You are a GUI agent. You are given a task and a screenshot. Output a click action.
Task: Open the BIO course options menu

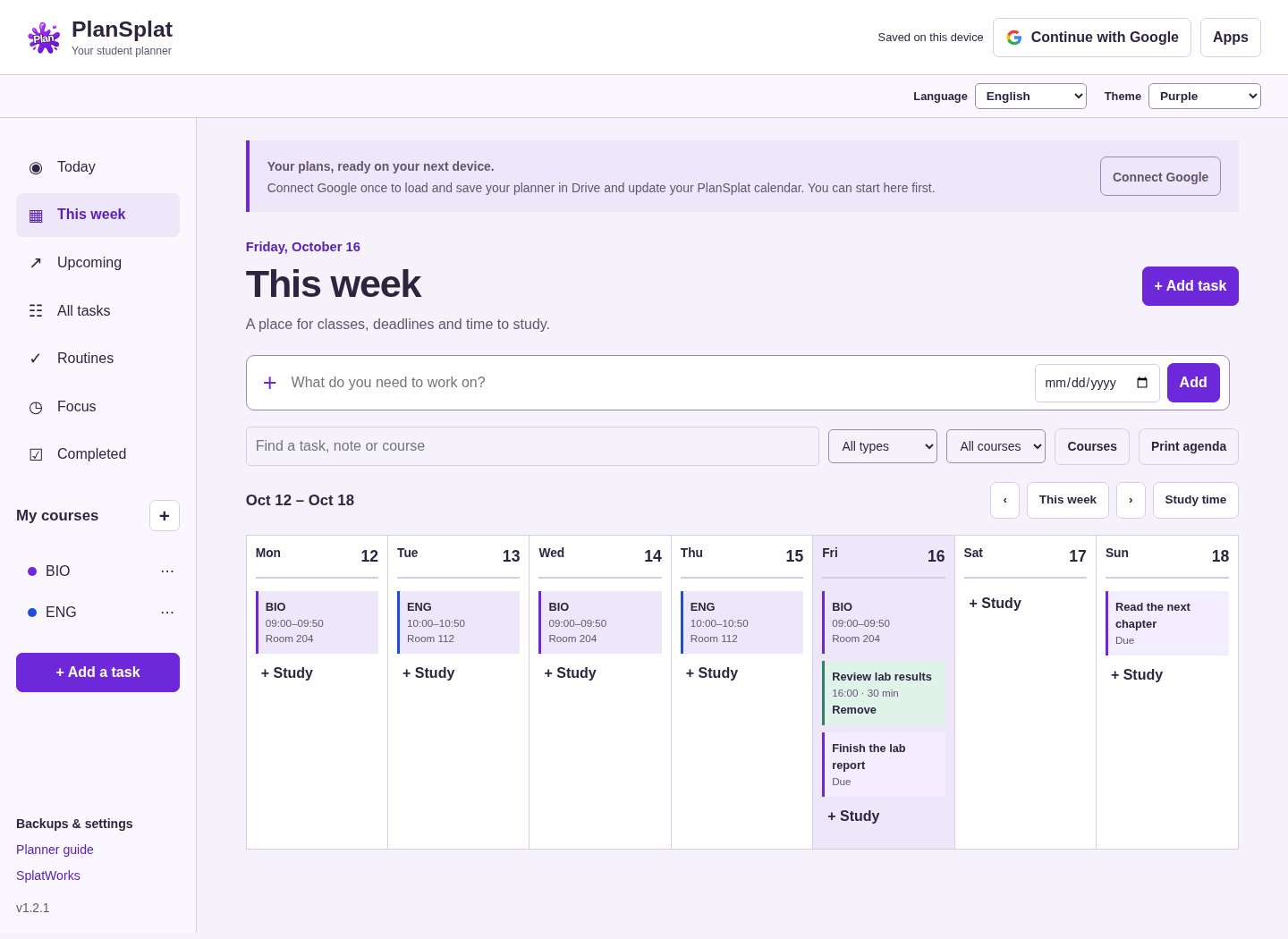coord(167,571)
